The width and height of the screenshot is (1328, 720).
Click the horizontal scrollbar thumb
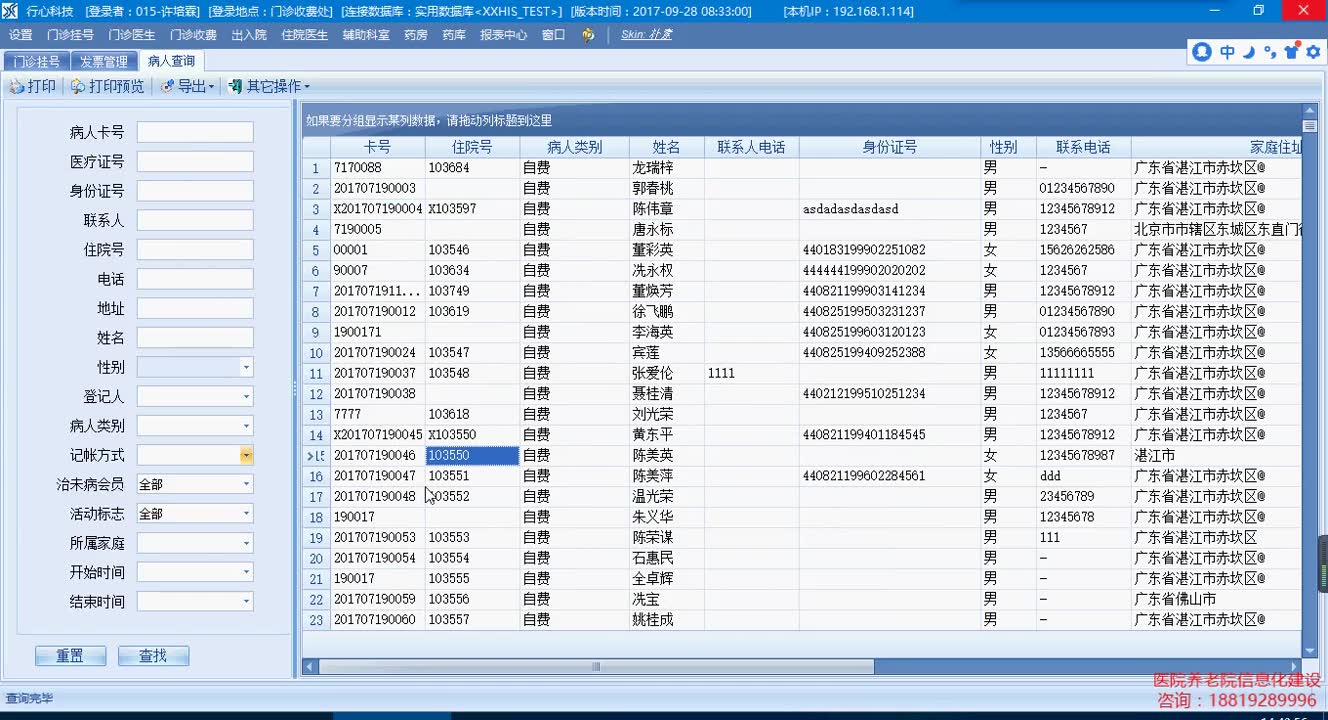(595, 667)
